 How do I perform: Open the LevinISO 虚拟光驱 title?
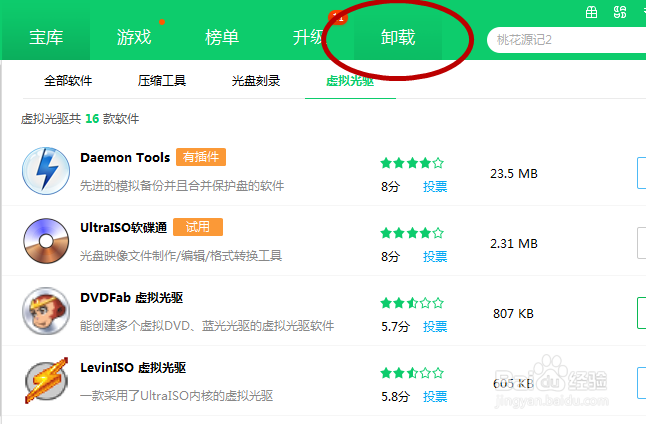(x=133, y=368)
